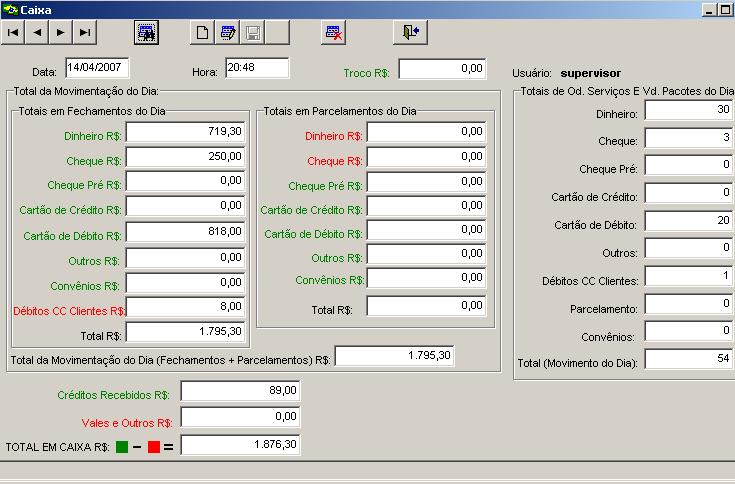This screenshot has width=735, height=484.
Task: Click the delete record icon with red X
Action: click(x=334, y=32)
